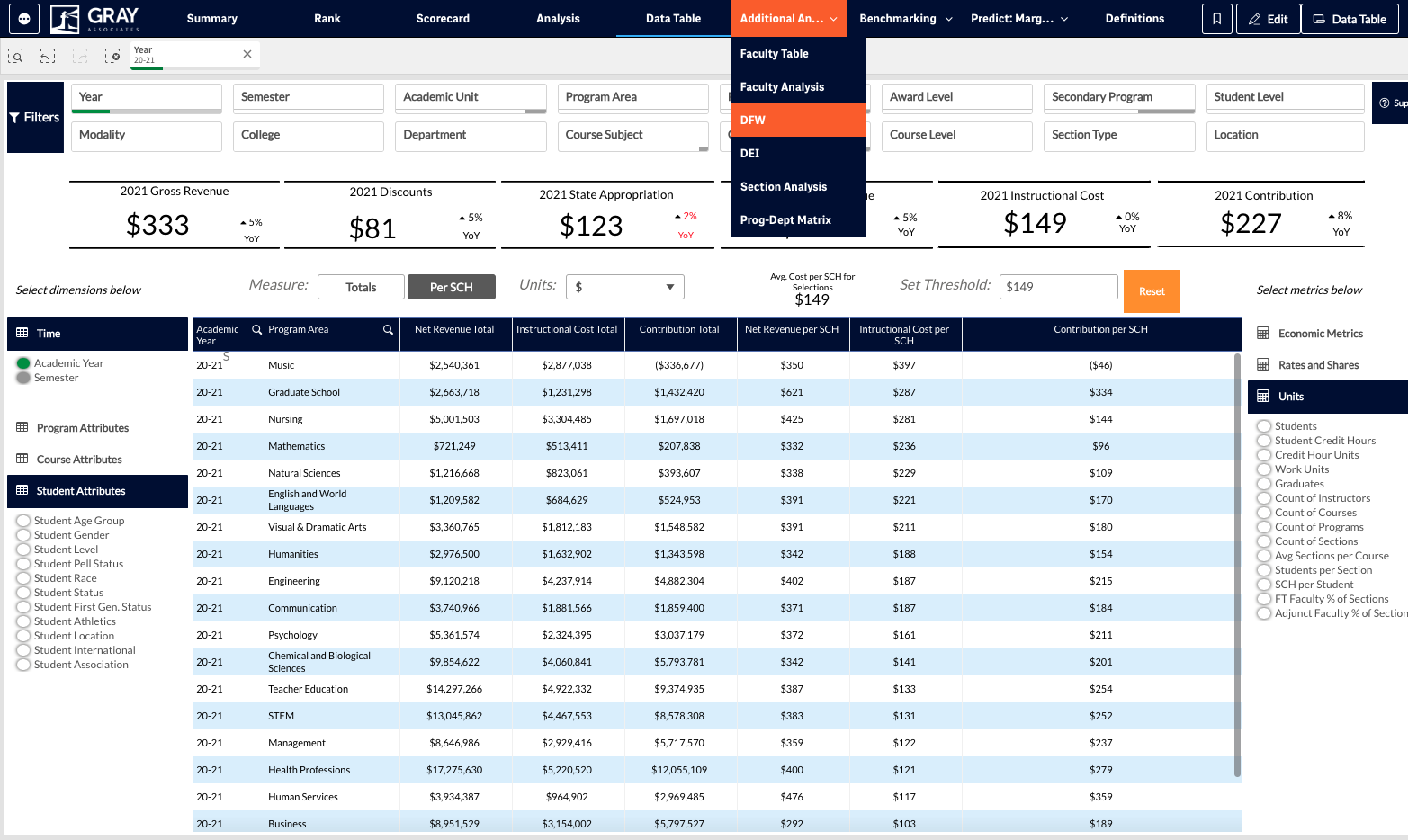The image size is (1408, 840).
Task: Open the Academic Unit filter
Action: point(471,97)
